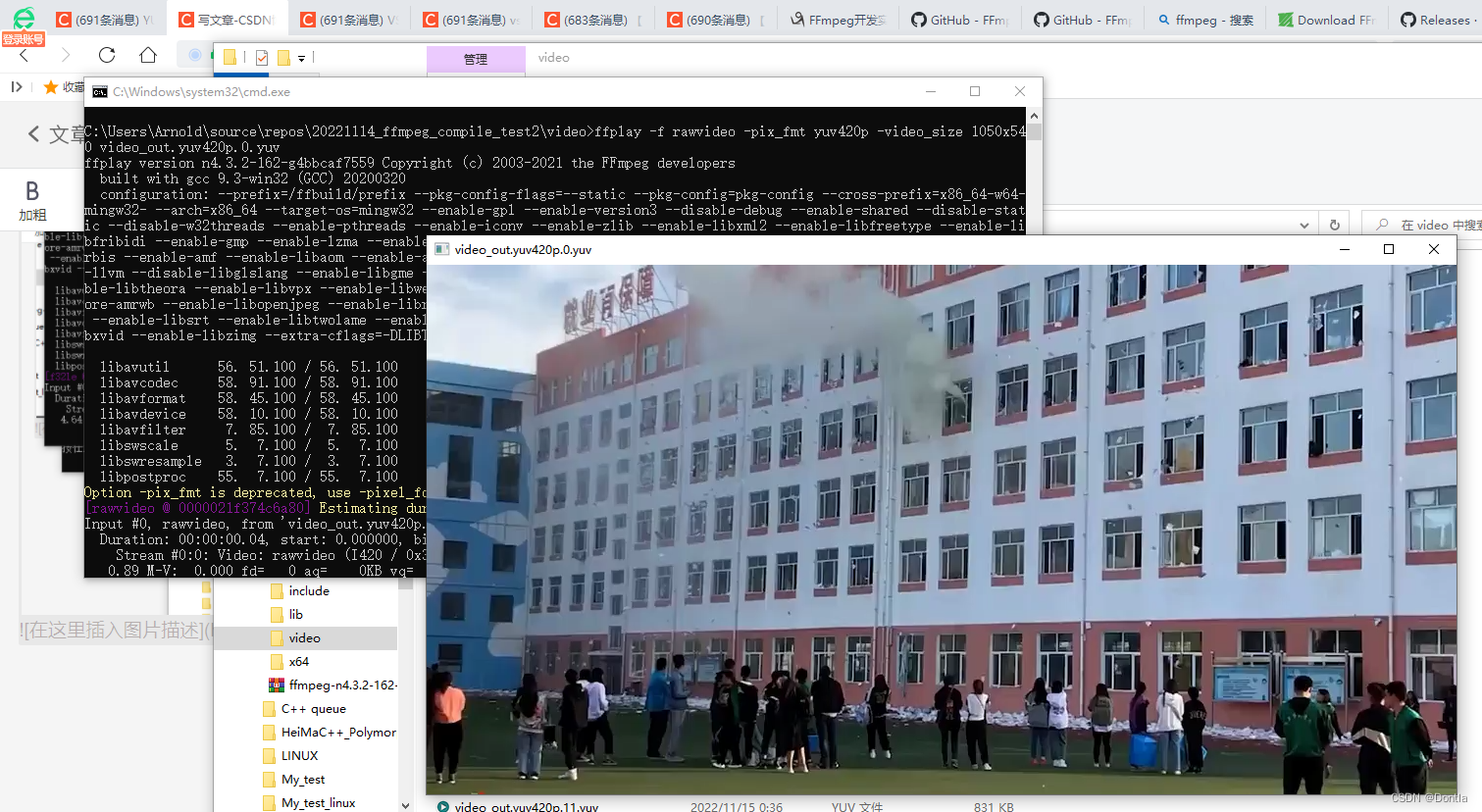Click the ffplay window title icon
1482x812 pixels.
click(x=441, y=250)
